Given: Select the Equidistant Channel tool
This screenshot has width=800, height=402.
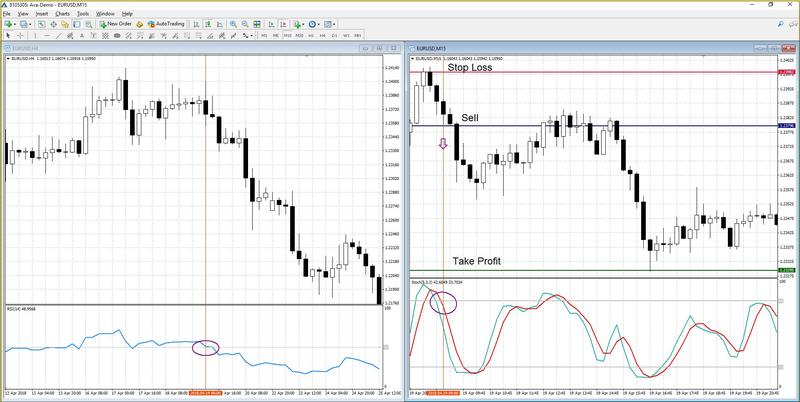Looking at the screenshot, I should click(70, 36).
